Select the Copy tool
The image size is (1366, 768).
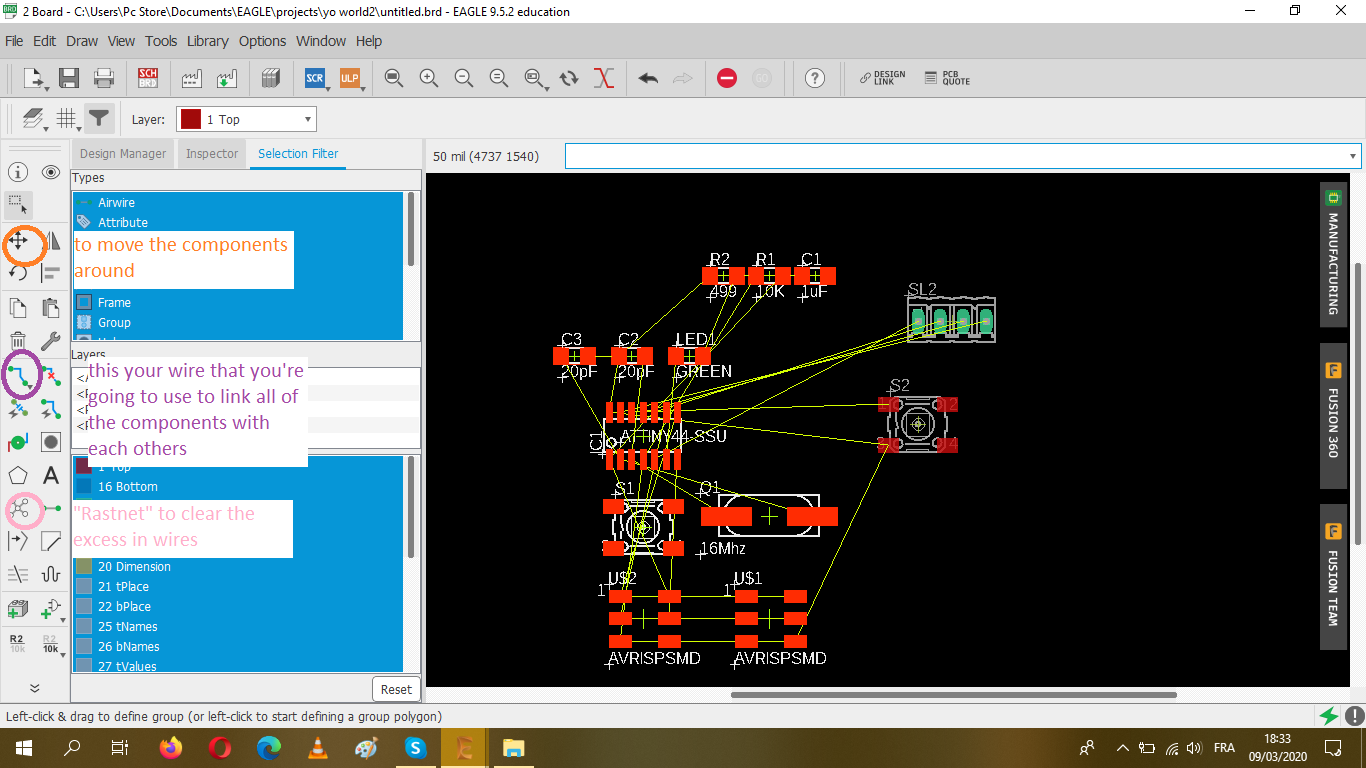(x=18, y=307)
